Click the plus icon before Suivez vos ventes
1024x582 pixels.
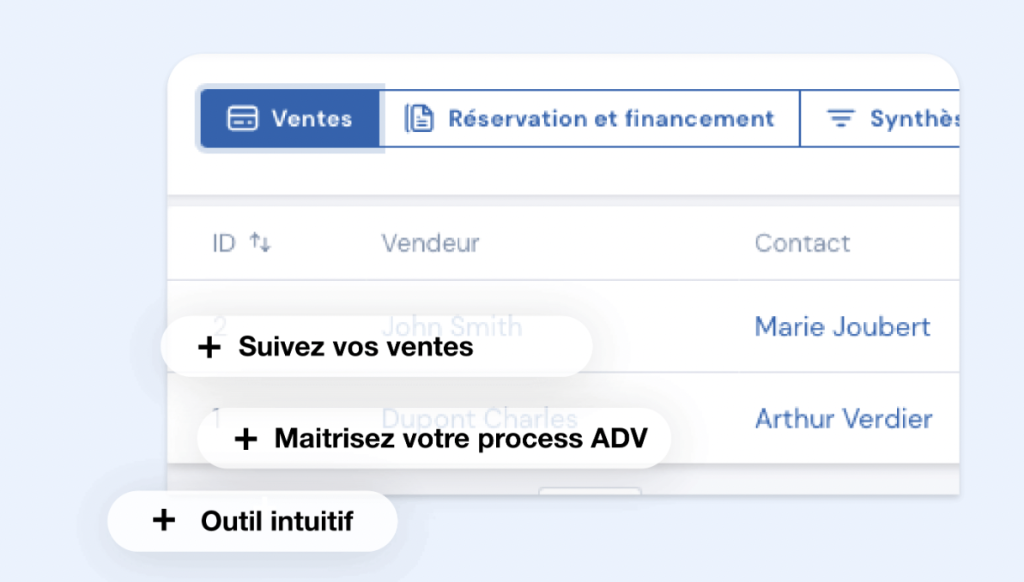209,348
